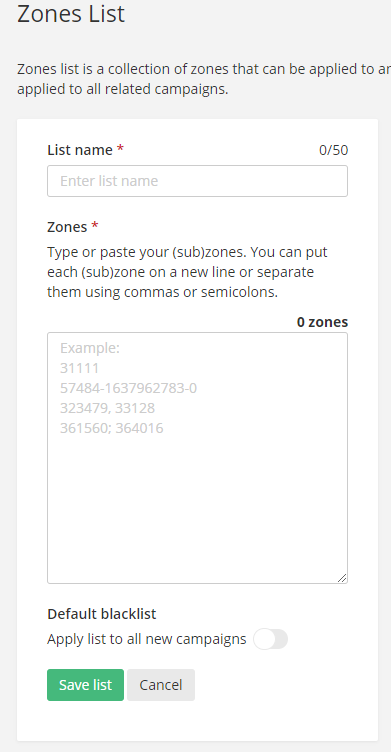The height and width of the screenshot is (752, 391).
Task: Grab the textarea resize grip corner
Action: [342, 578]
